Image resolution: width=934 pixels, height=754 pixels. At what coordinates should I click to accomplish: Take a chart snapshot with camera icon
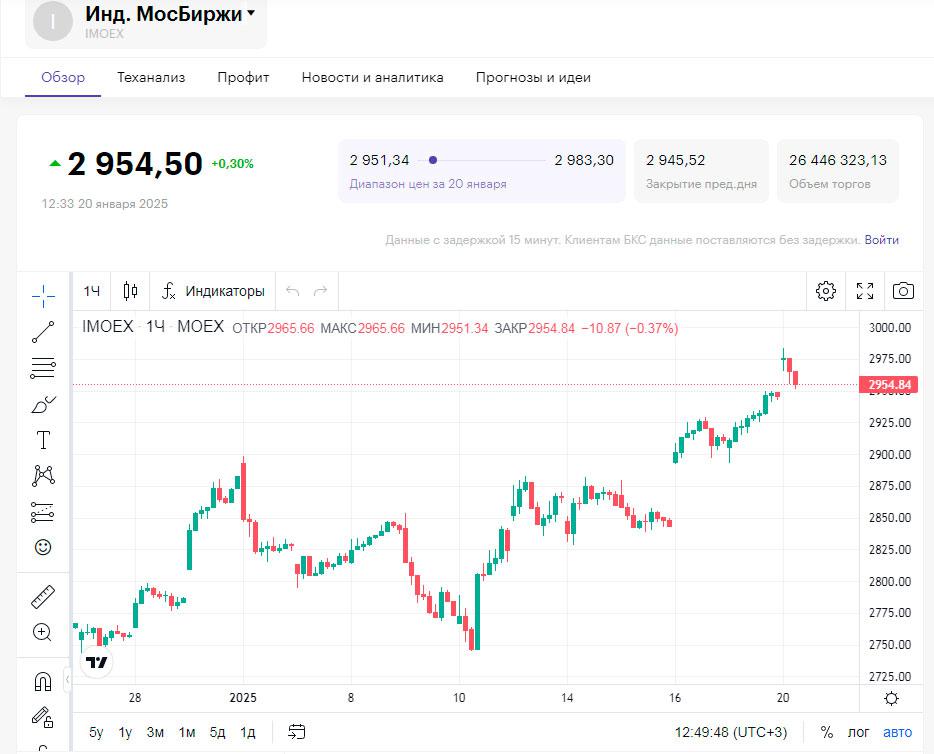click(x=903, y=291)
